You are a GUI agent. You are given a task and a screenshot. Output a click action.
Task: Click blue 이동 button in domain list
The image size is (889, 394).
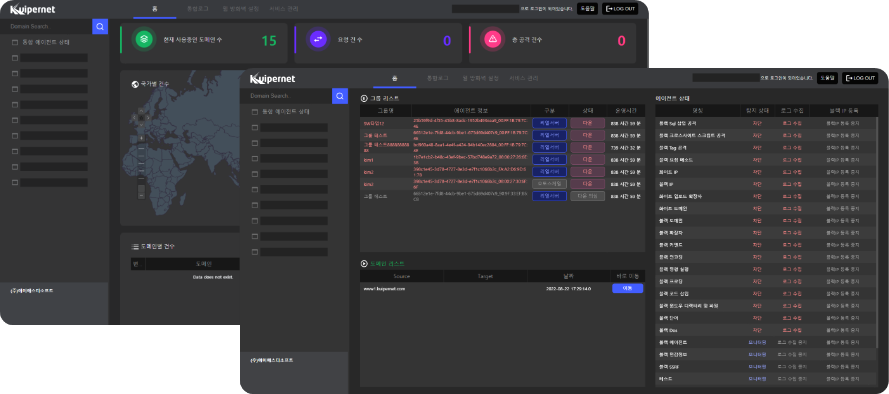(x=628, y=289)
